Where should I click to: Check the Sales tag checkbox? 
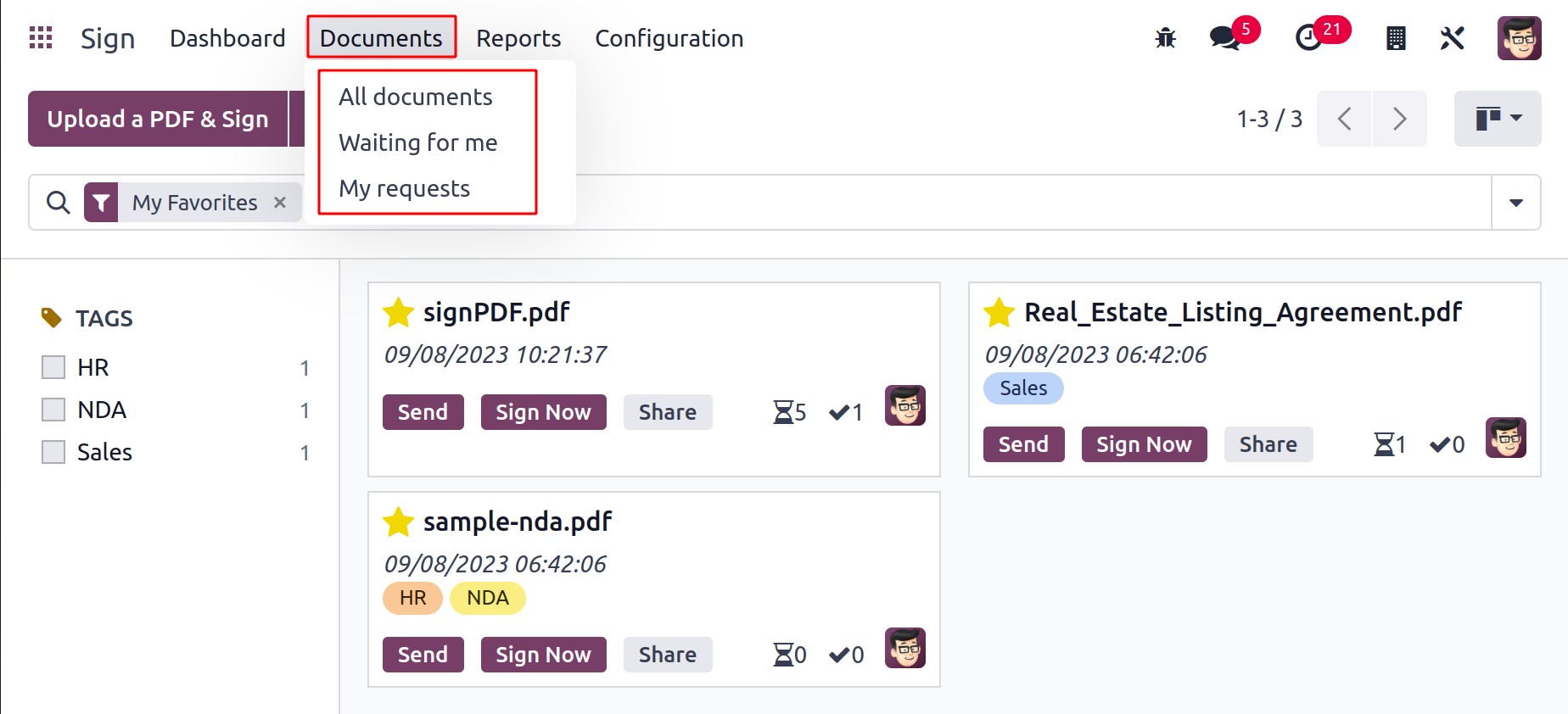click(53, 452)
